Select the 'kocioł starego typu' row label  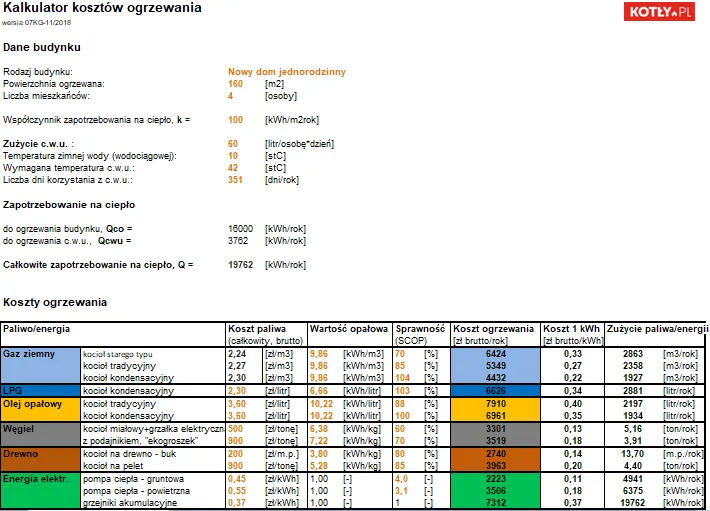(118, 354)
